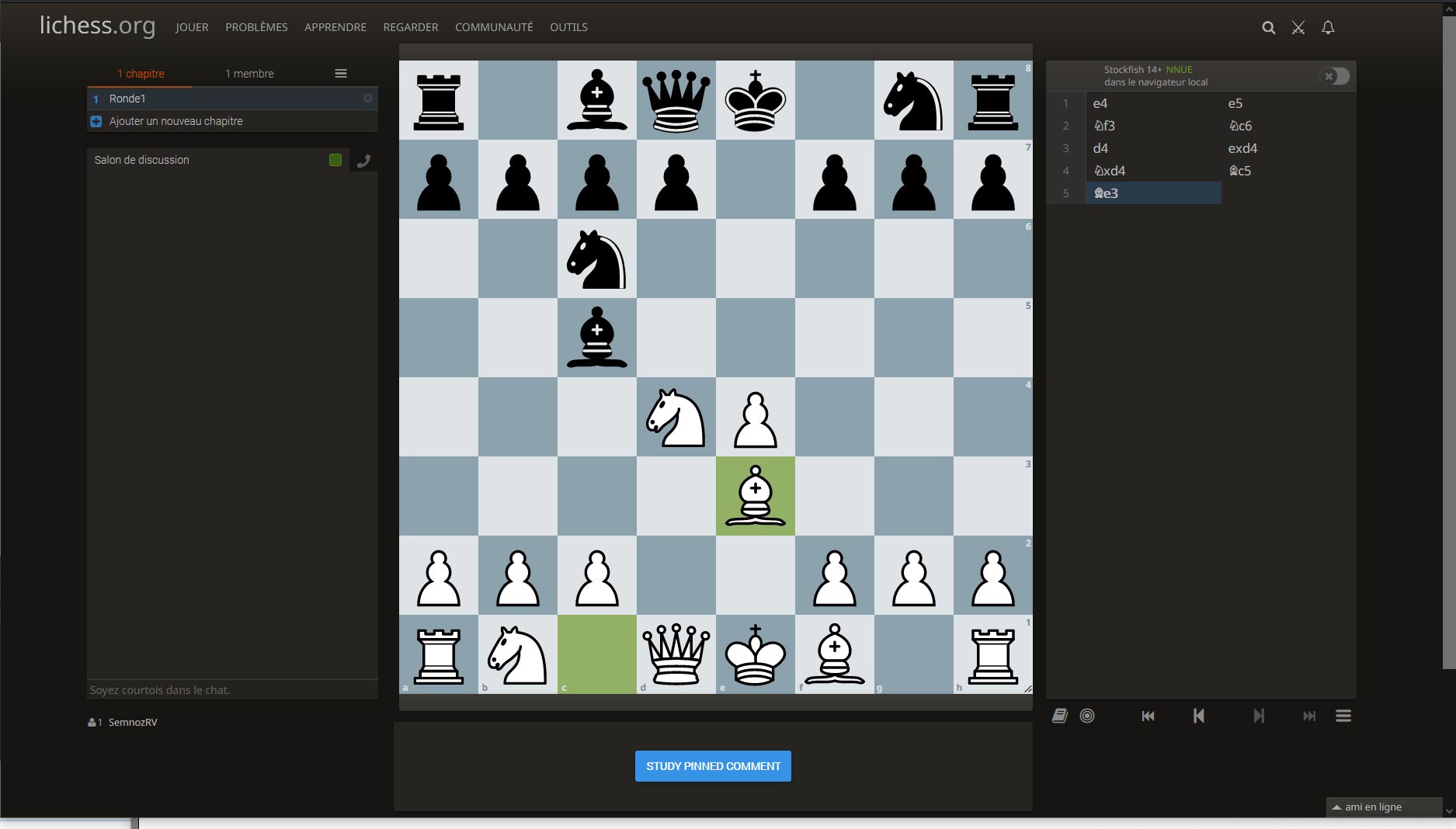Click Ajouter un nouveau chapitre
Image resolution: width=1456 pixels, height=829 pixels.
click(175, 121)
